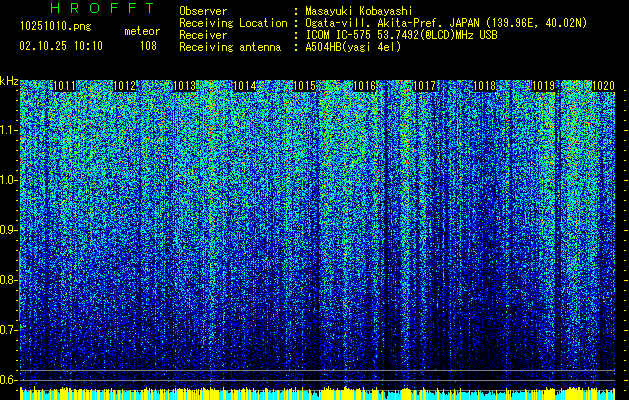This screenshot has width=629, height=400.
Task: Click the 1012 time marker
Action: click(125, 86)
